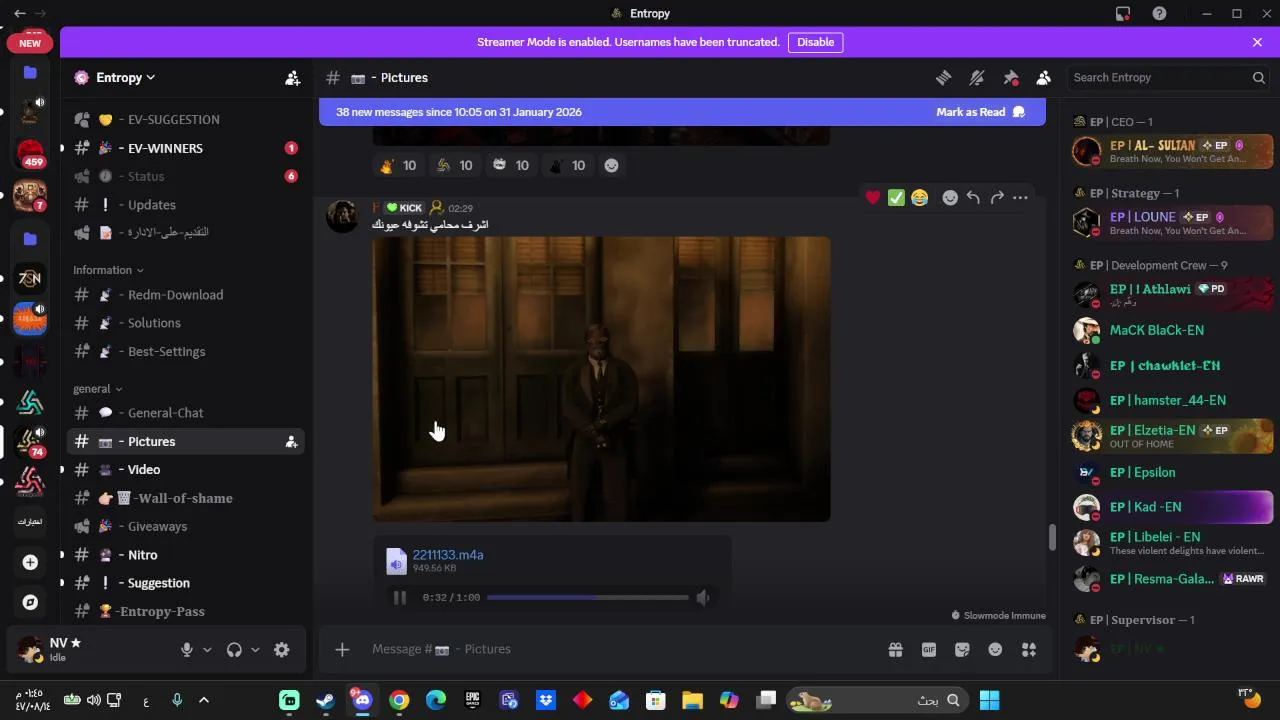Open the Giveaways channel

(186, 526)
